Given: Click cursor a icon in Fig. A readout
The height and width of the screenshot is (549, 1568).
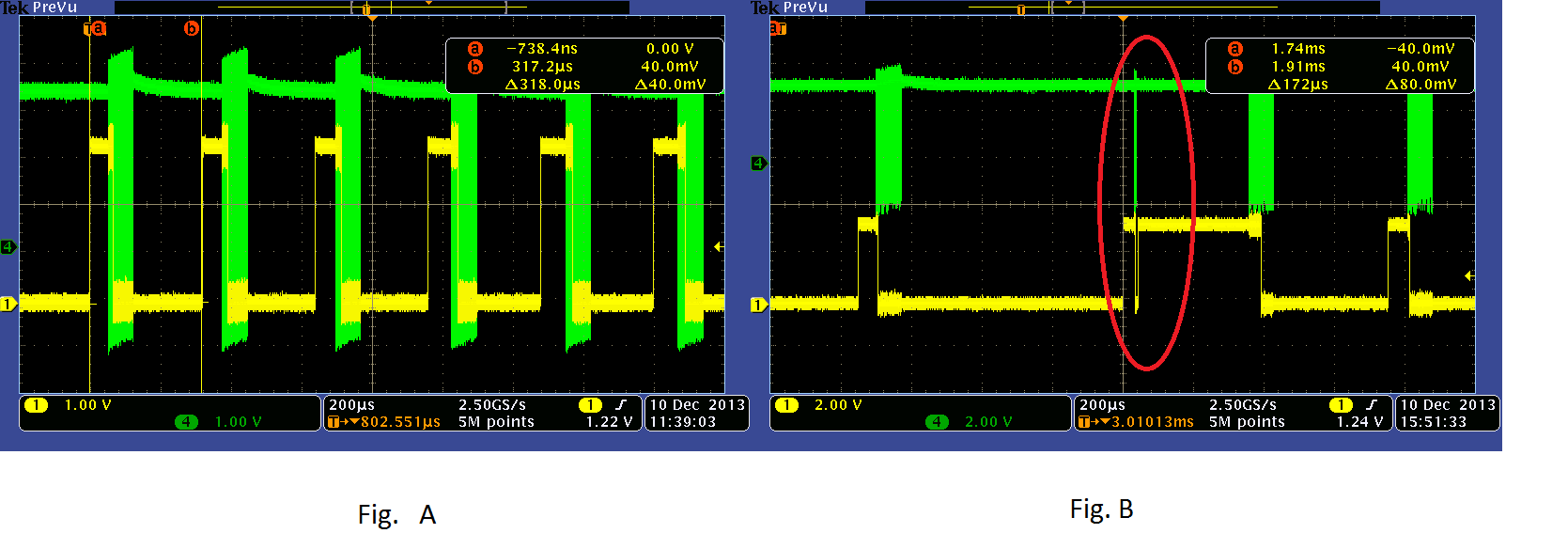Looking at the screenshot, I should tap(474, 49).
